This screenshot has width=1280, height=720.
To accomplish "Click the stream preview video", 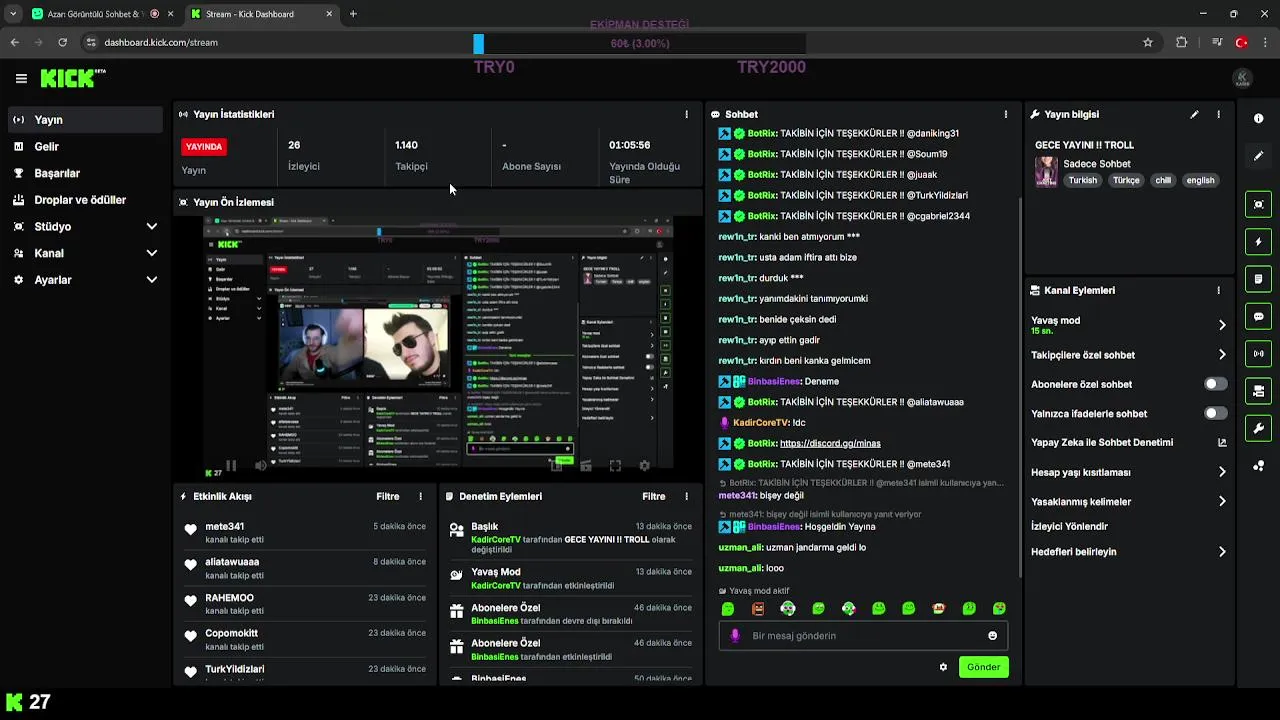I will (438, 346).
